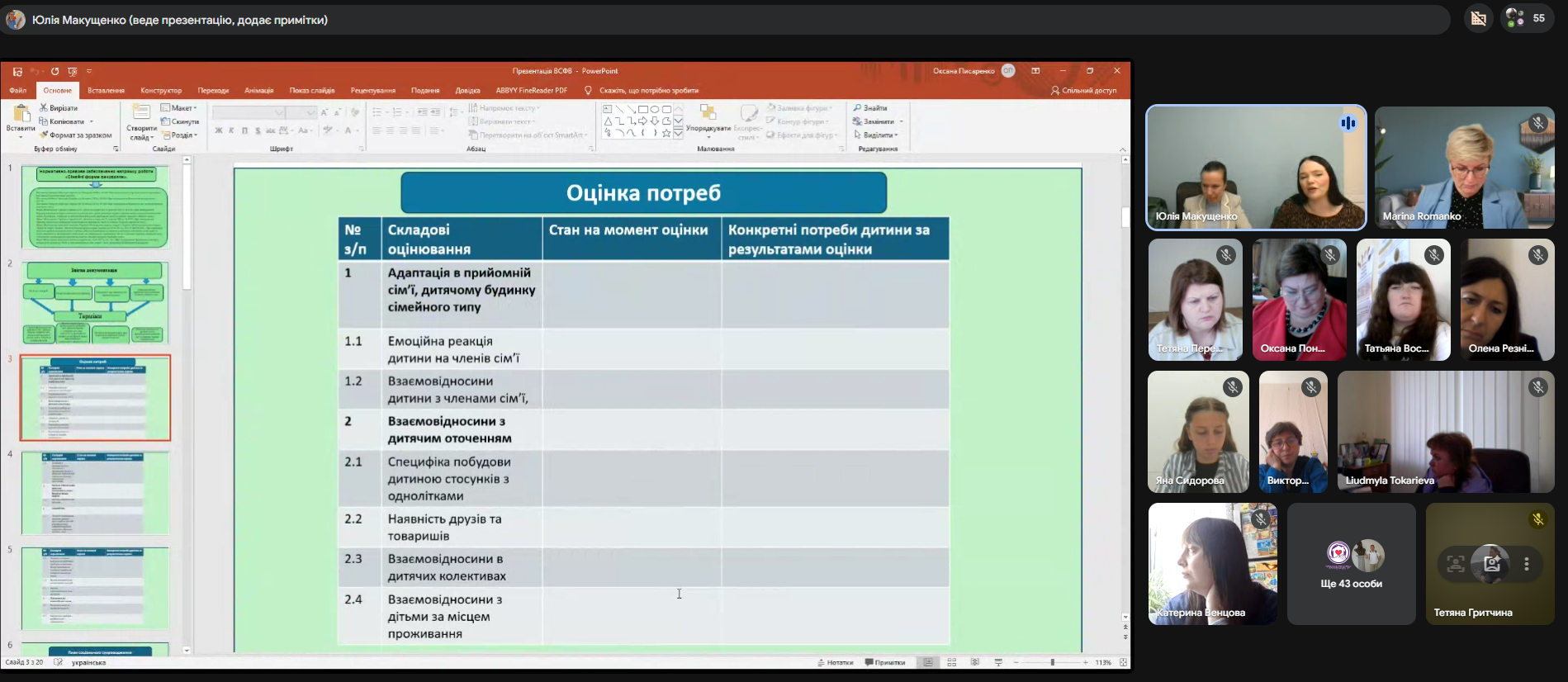Click the zoom out minus icon

tap(1016, 663)
